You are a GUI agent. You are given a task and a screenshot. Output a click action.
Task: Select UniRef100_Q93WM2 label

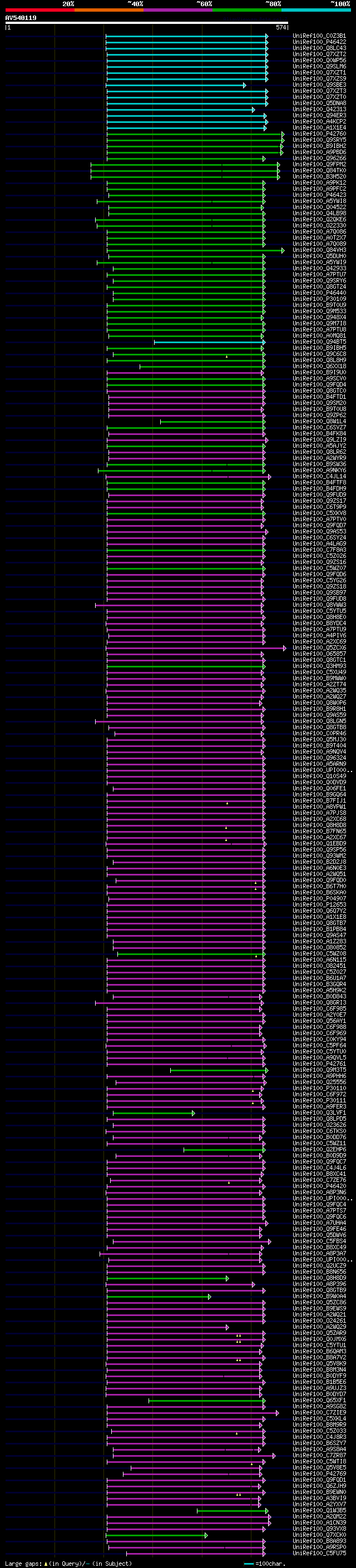click(x=319, y=856)
